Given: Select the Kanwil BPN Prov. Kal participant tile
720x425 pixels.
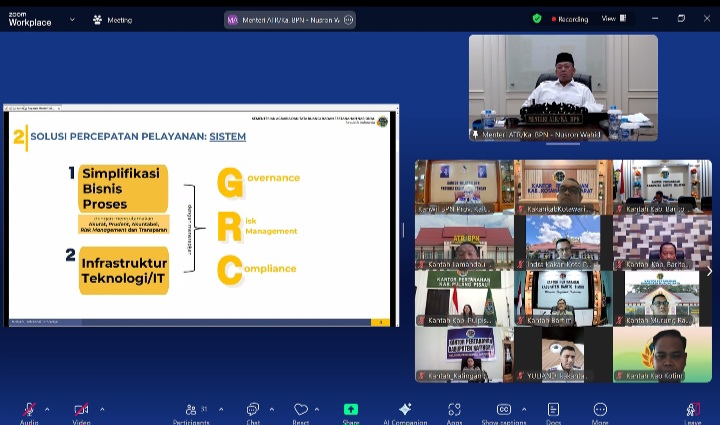Looking at the screenshot, I should point(464,187).
